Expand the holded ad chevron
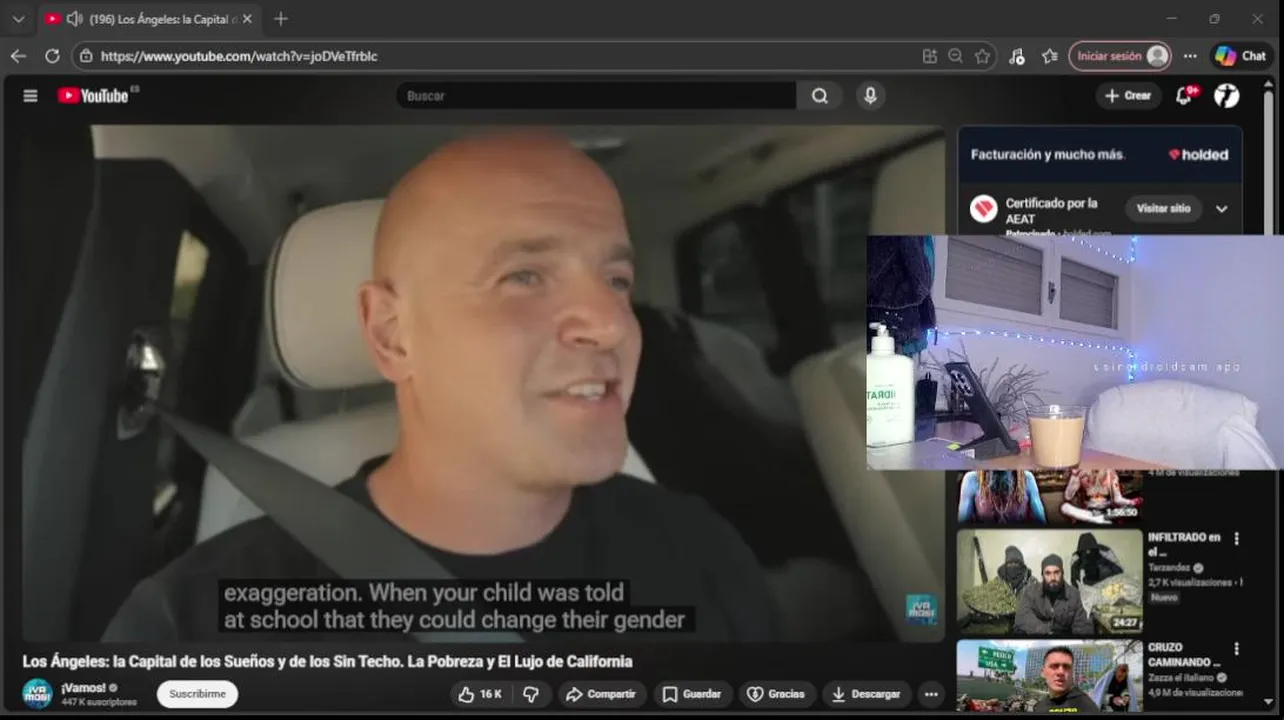1284x720 pixels. pos(1222,209)
